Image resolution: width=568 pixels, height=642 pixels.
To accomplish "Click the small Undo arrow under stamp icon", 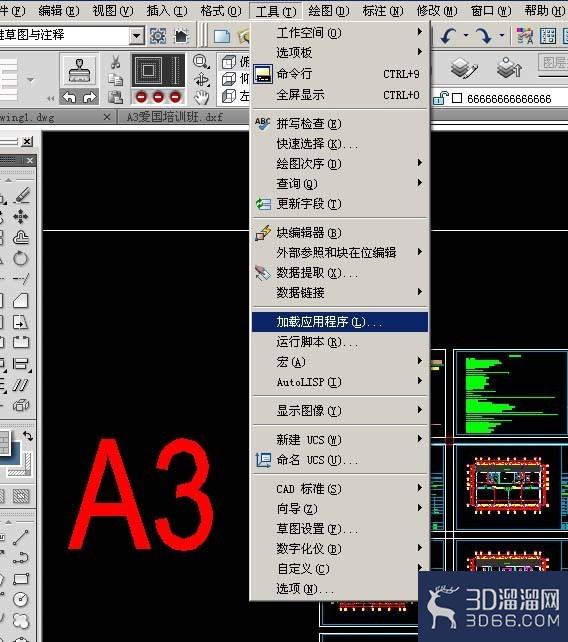I will coord(69,97).
